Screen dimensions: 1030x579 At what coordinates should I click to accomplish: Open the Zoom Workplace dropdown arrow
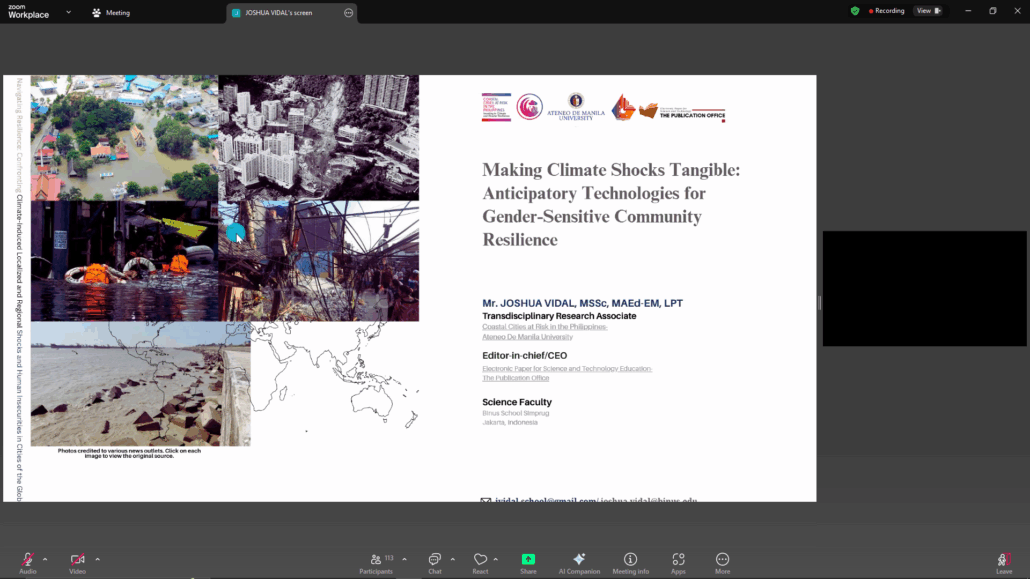68,12
